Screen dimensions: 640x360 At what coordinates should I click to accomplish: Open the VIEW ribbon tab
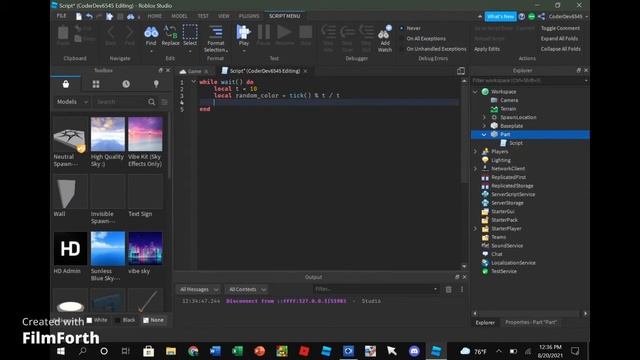224,16
